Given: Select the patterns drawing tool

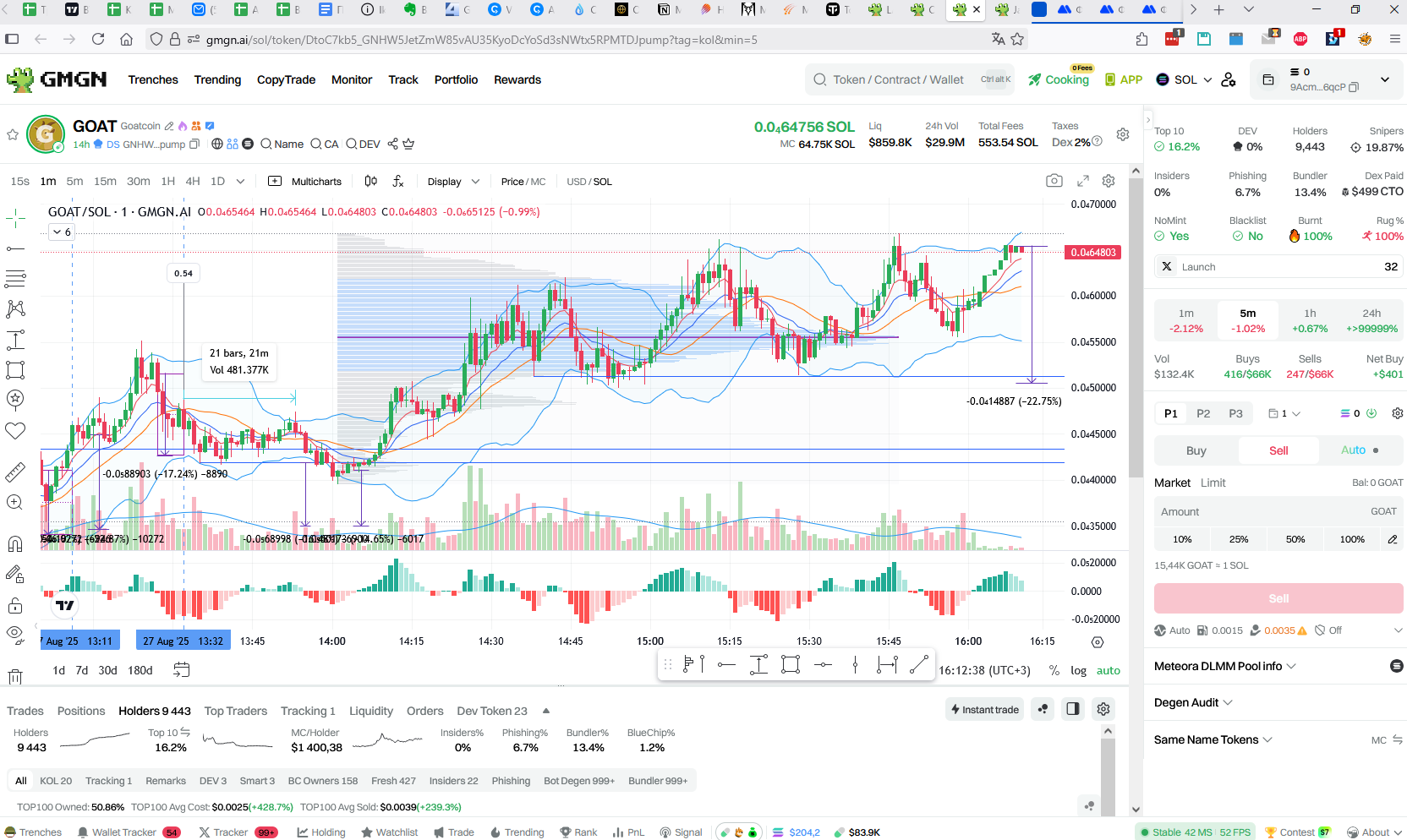Looking at the screenshot, I should [x=15, y=309].
